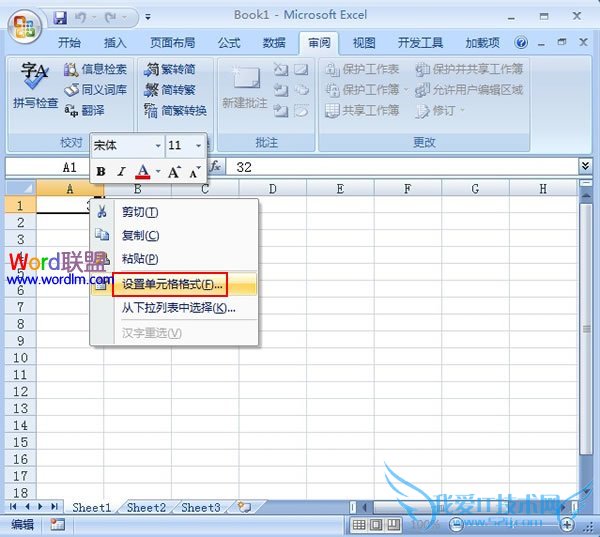Add a comment with 新建批注

tap(245, 87)
